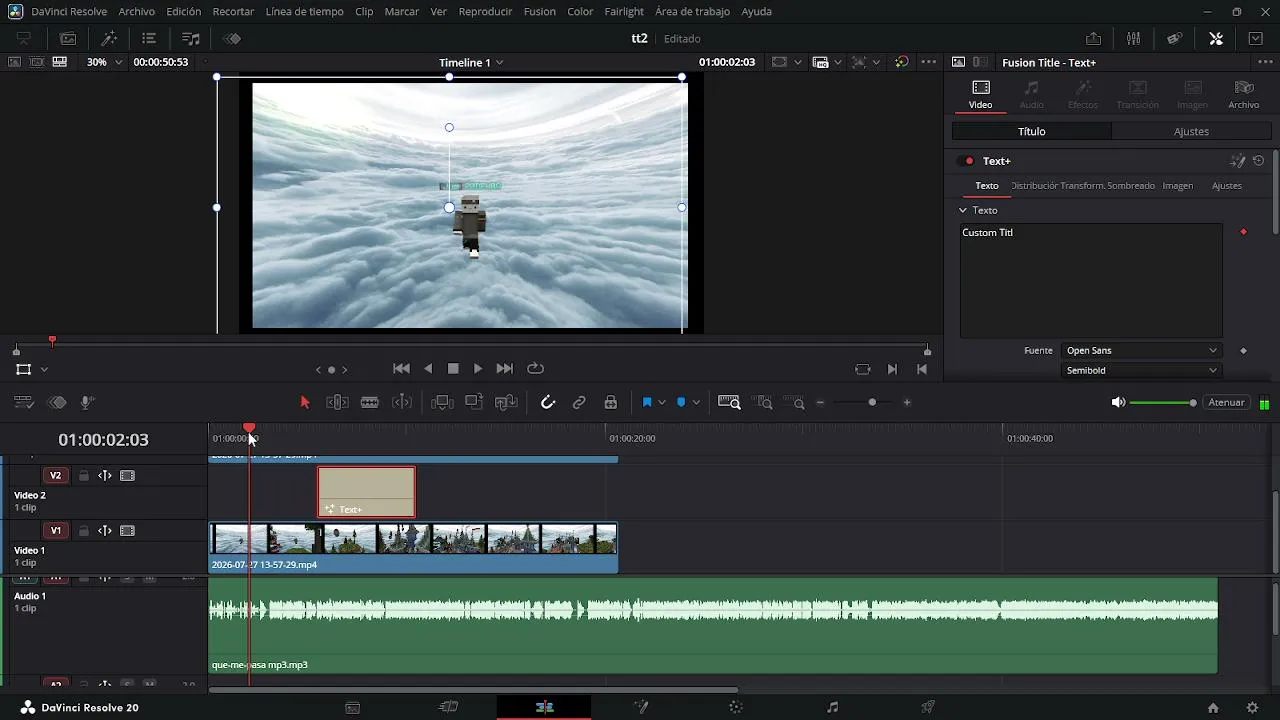The width and height of the screenshot is (1280, 720).
Task: Play the timeline forward
Action: click(478, 369)
